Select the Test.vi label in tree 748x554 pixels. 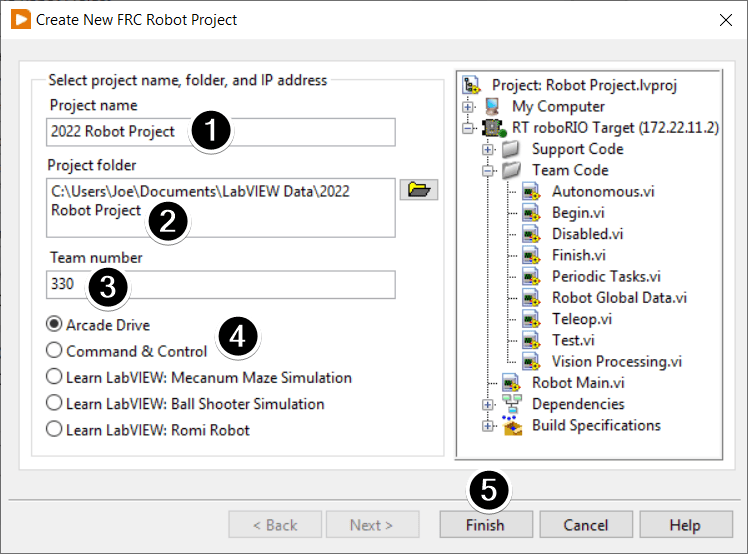573,340
